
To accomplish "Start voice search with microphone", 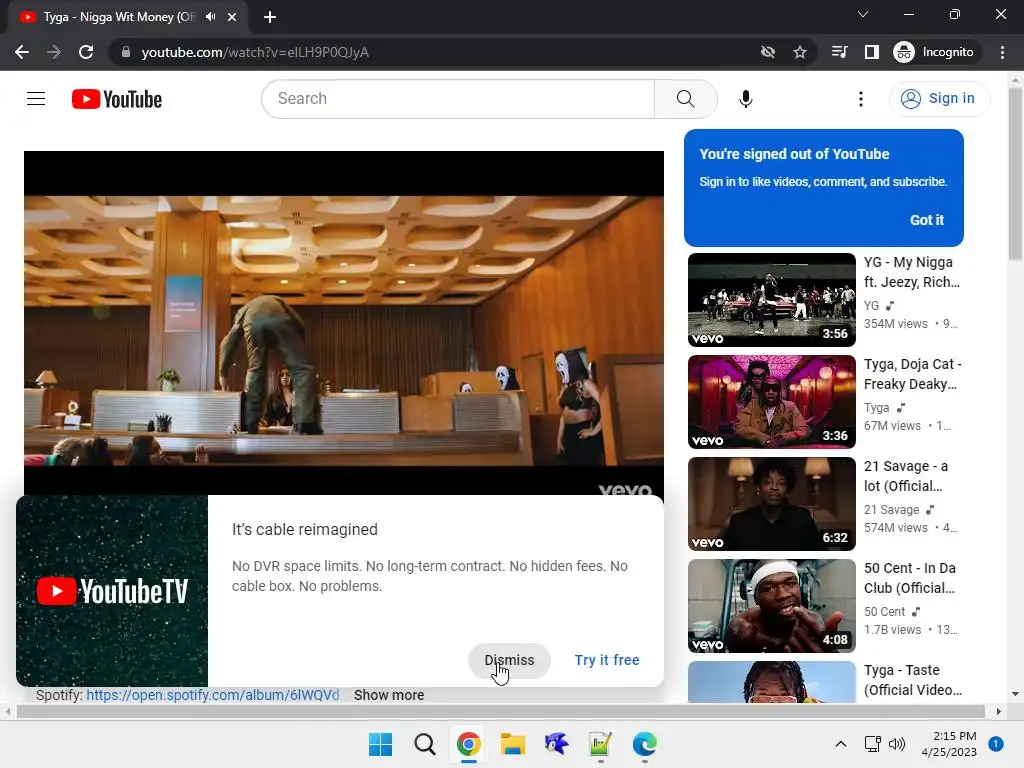I will [745, 99].
